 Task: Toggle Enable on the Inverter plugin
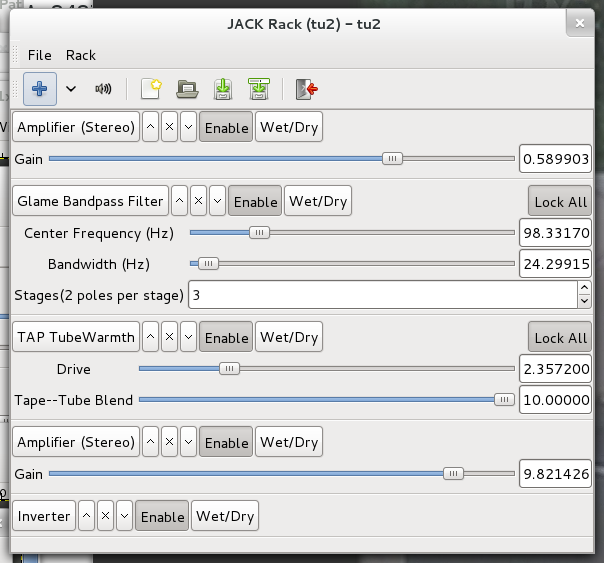click(x=162, y=516)
